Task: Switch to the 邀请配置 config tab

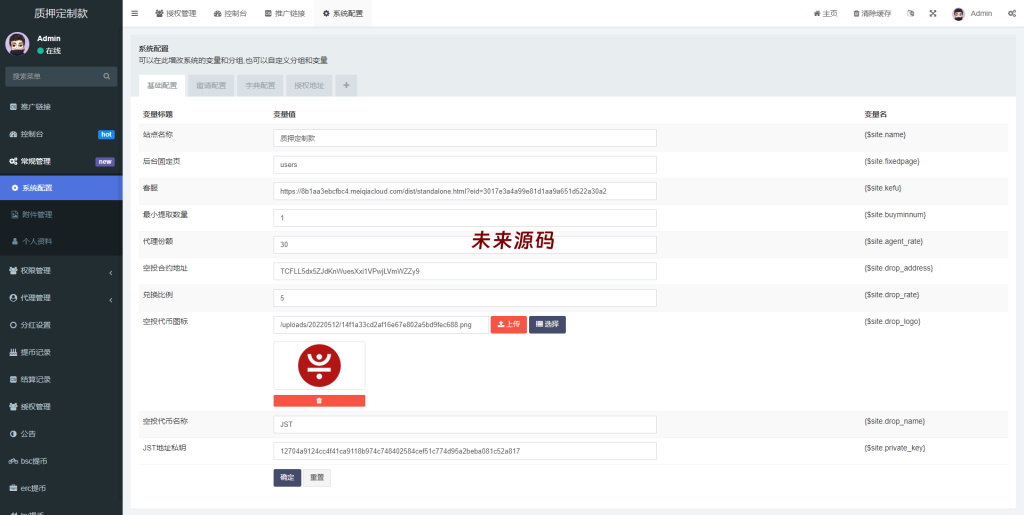Action: coord(211,86)
